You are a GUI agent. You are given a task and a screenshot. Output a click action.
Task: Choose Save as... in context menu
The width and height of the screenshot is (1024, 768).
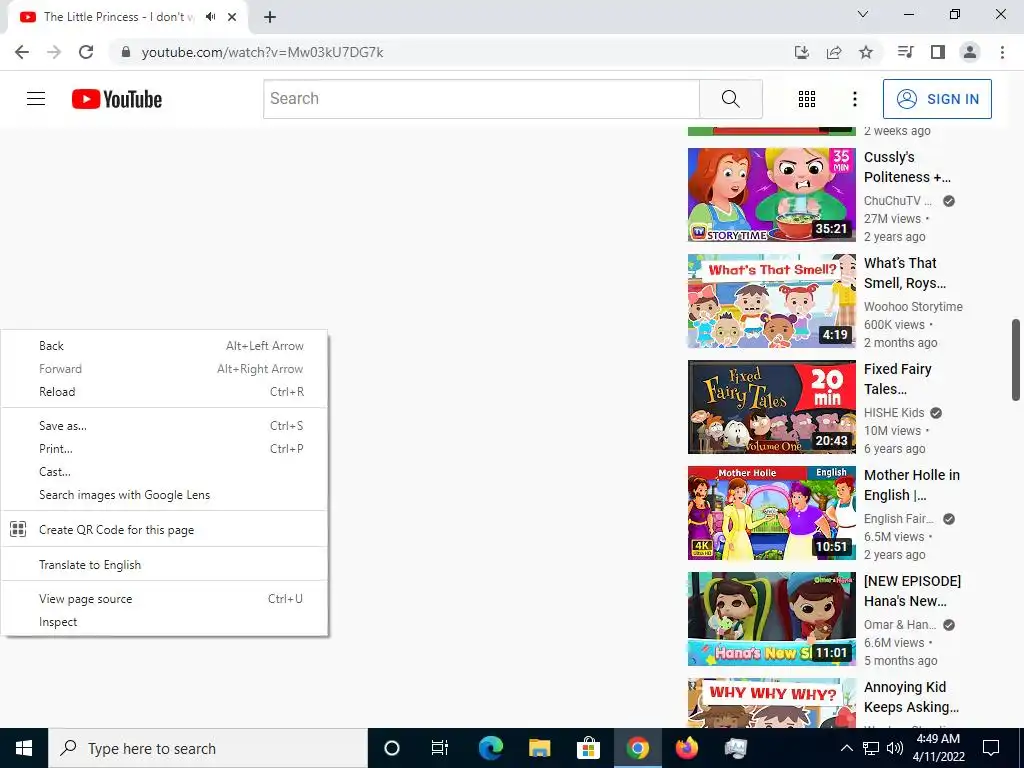165,426
